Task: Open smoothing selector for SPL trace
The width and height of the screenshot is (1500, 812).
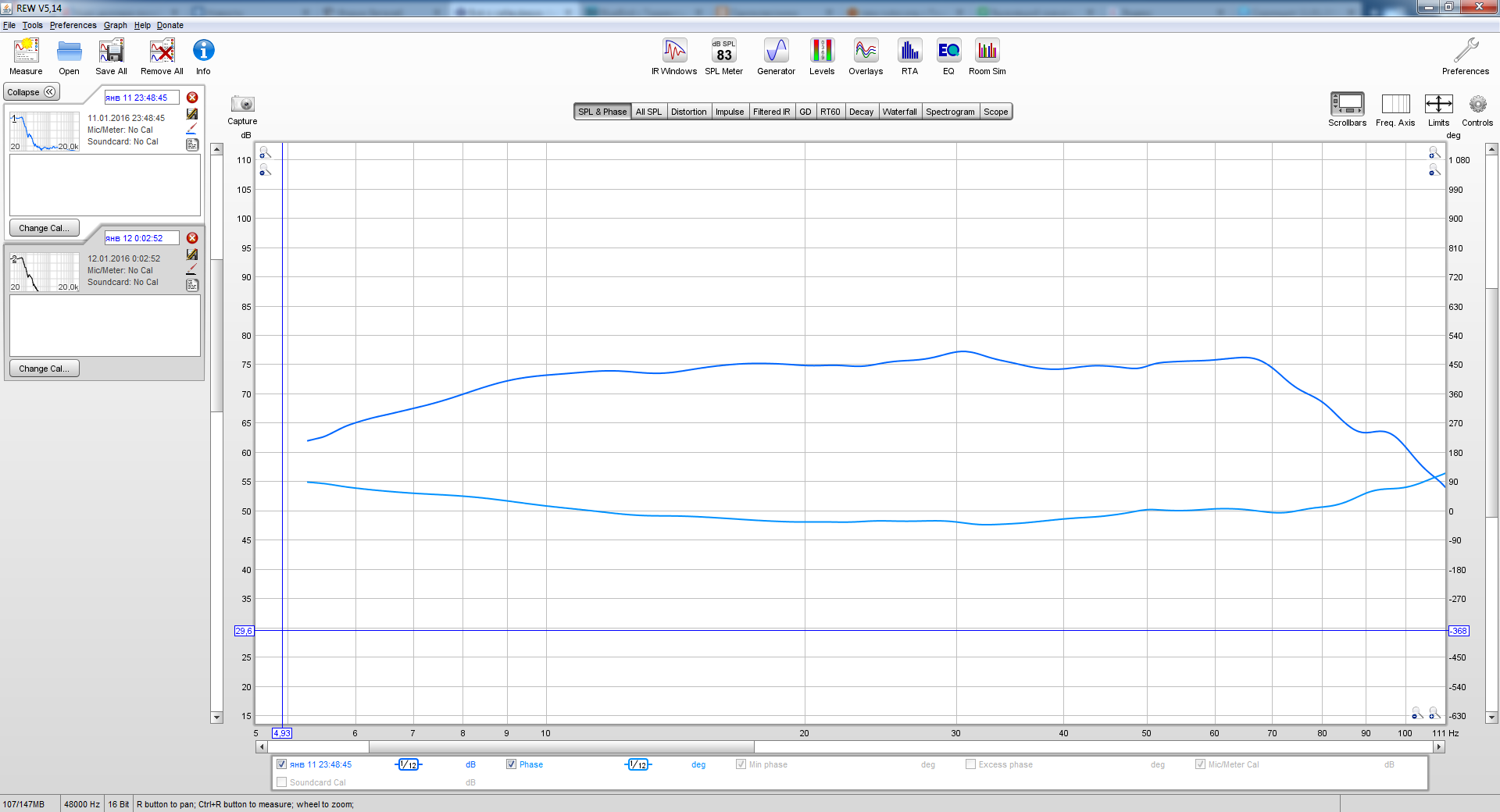Action: [x=408, y=764]
